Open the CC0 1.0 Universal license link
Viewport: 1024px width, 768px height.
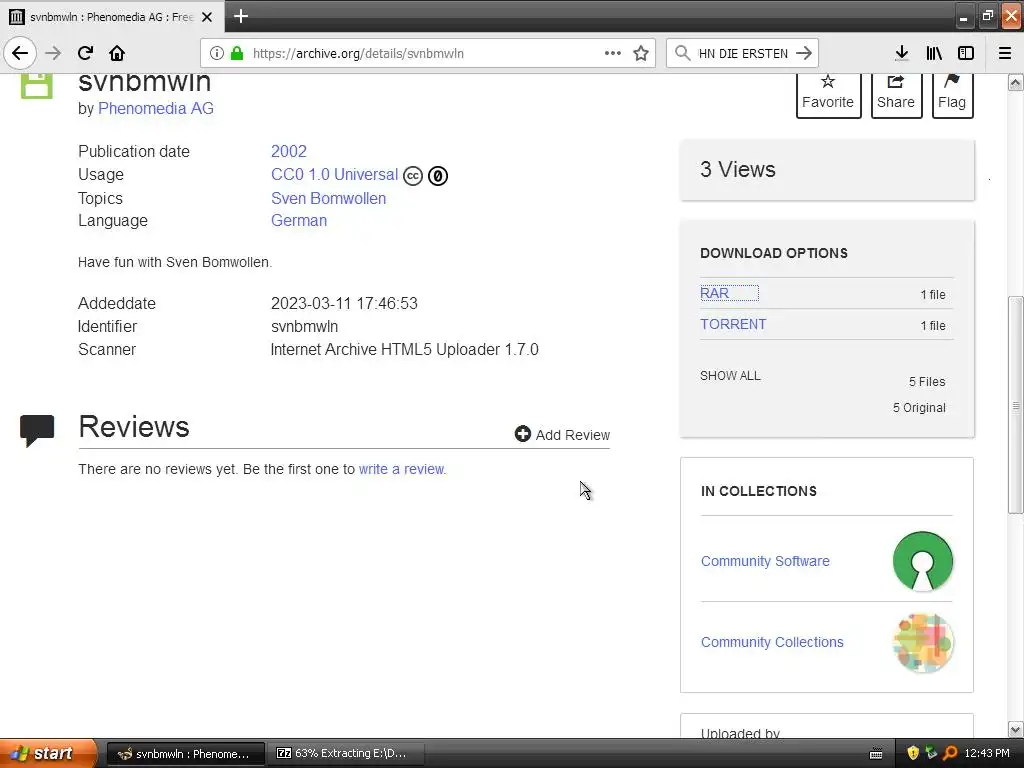[x=334, y=174]
